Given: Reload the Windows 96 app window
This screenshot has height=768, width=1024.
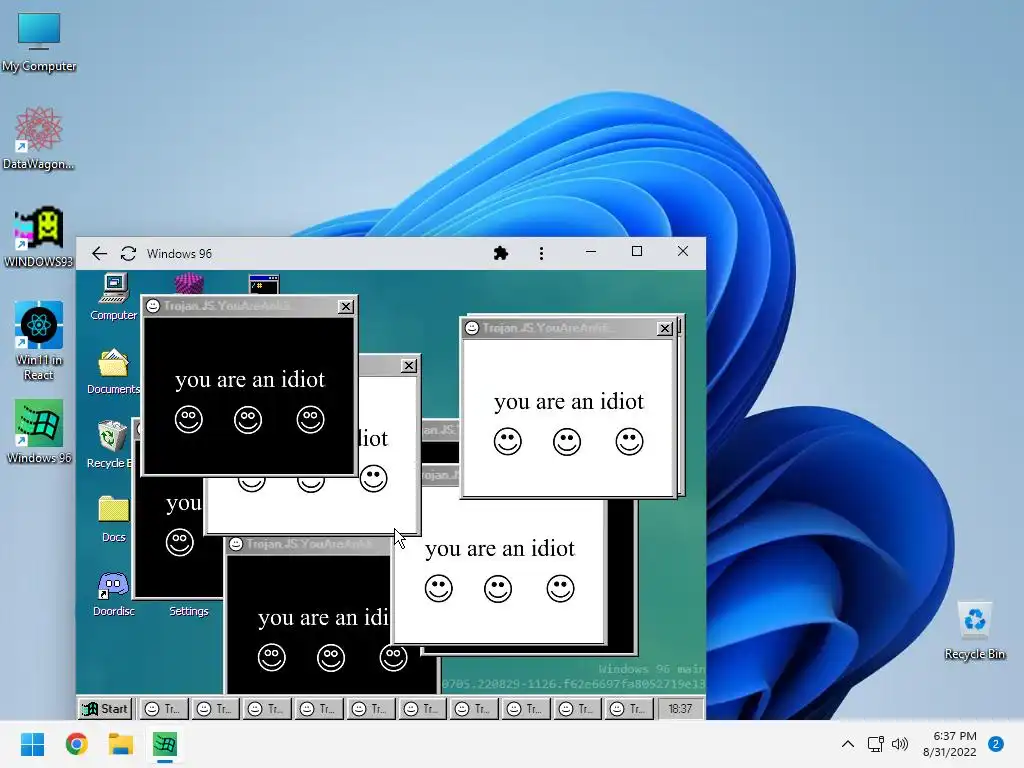Looking at the screenshot, I should 129,253.
